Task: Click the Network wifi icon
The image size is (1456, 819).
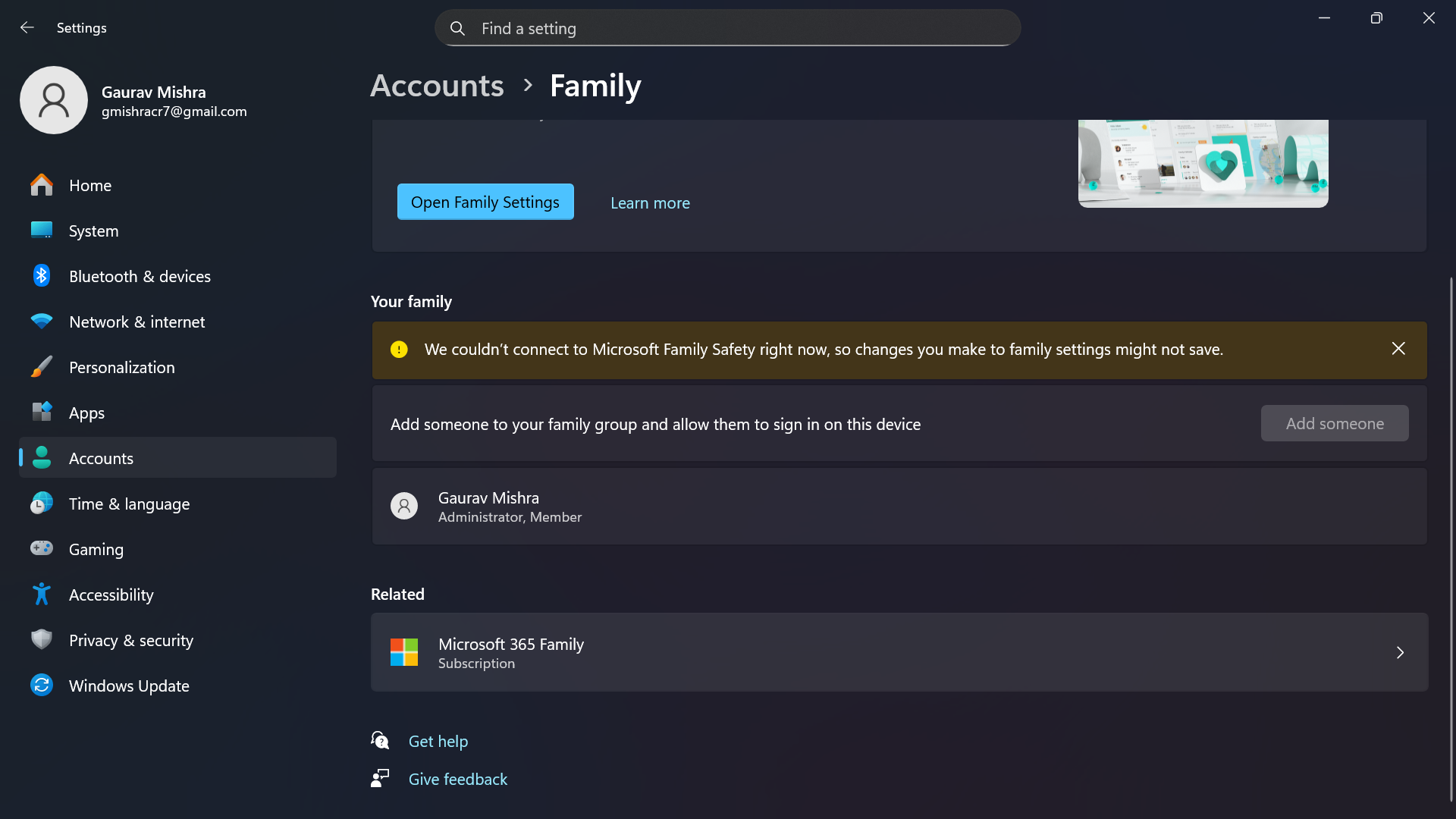Action: pos(42,322)
